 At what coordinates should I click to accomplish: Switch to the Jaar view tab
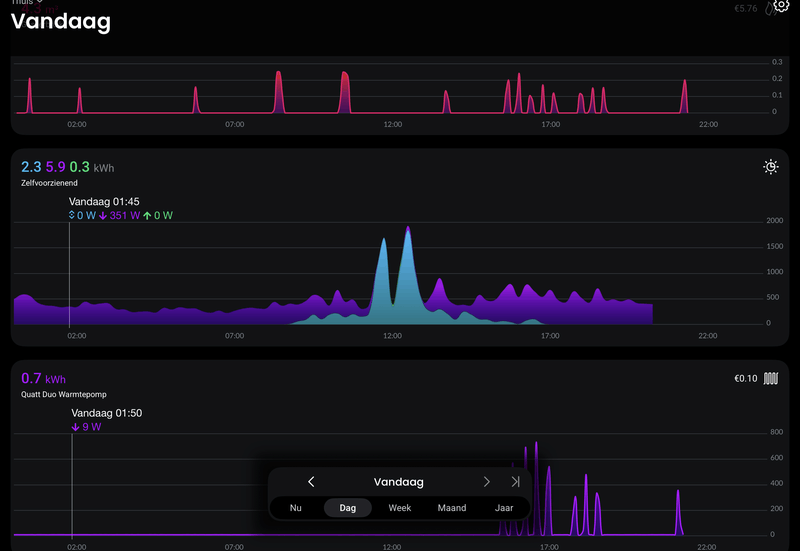click(504, 508)
